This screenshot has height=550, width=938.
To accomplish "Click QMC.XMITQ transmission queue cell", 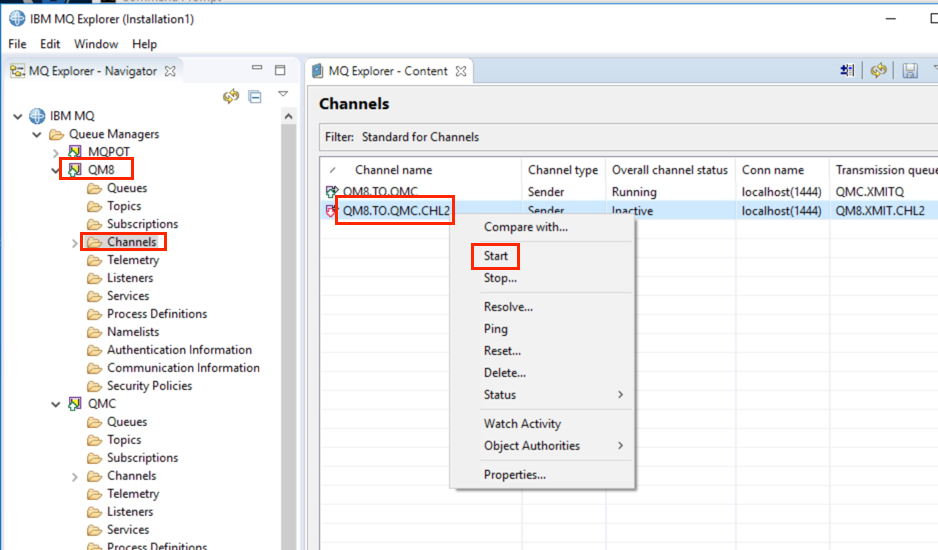I will tap(870, 192).
